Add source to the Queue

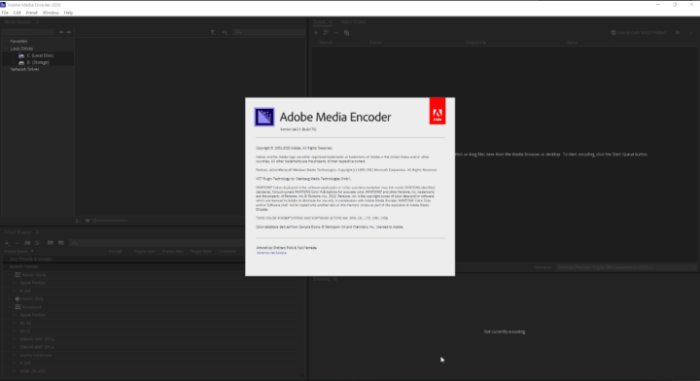pos(316,33)
